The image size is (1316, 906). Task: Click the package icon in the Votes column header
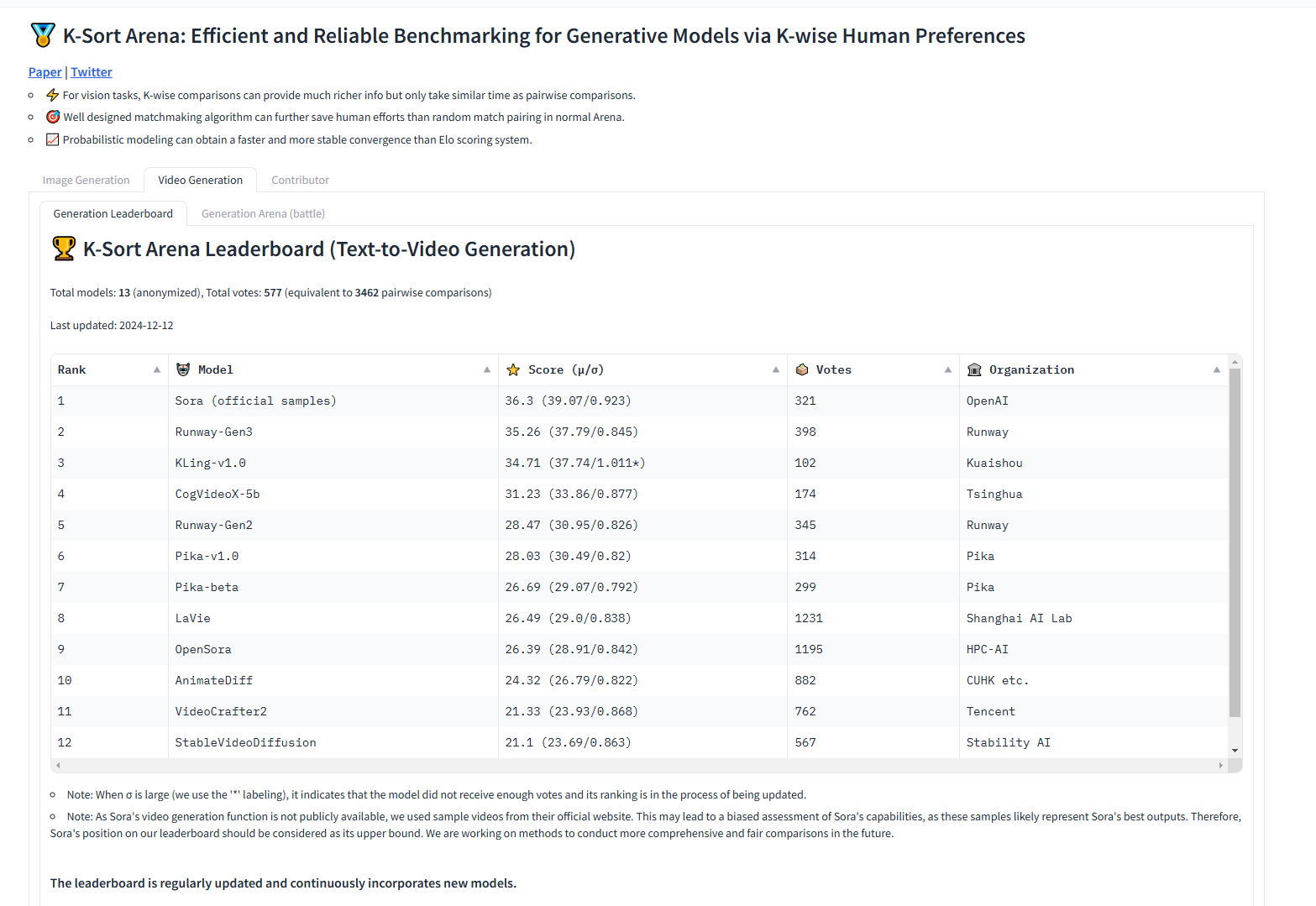pyautogui.click(x=802, y=369)
